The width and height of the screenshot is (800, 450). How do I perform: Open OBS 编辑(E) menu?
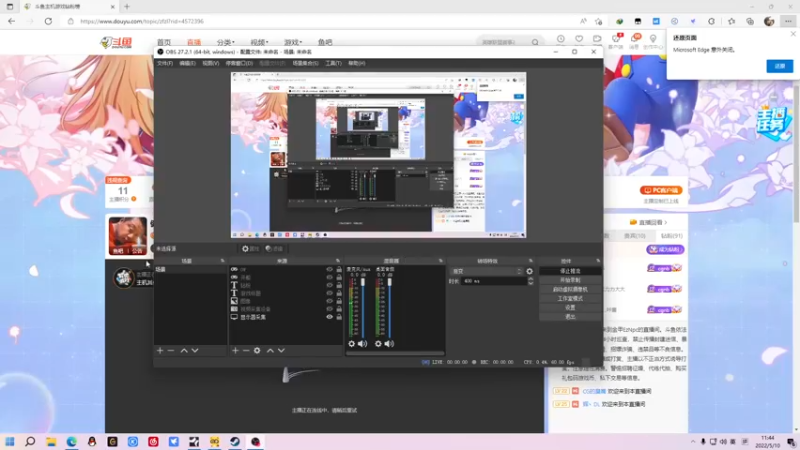click(187, 63)
